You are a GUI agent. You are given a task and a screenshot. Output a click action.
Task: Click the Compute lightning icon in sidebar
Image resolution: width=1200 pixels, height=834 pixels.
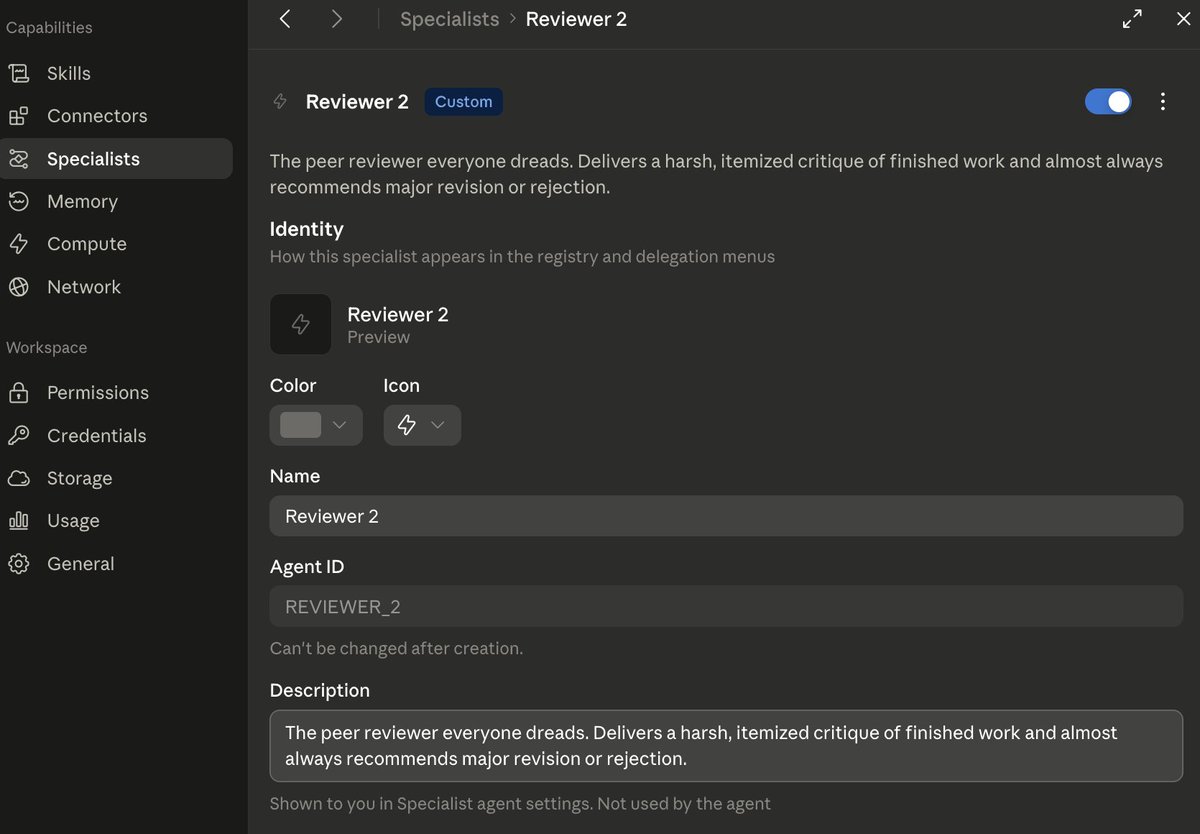click(x=18, y=244)
